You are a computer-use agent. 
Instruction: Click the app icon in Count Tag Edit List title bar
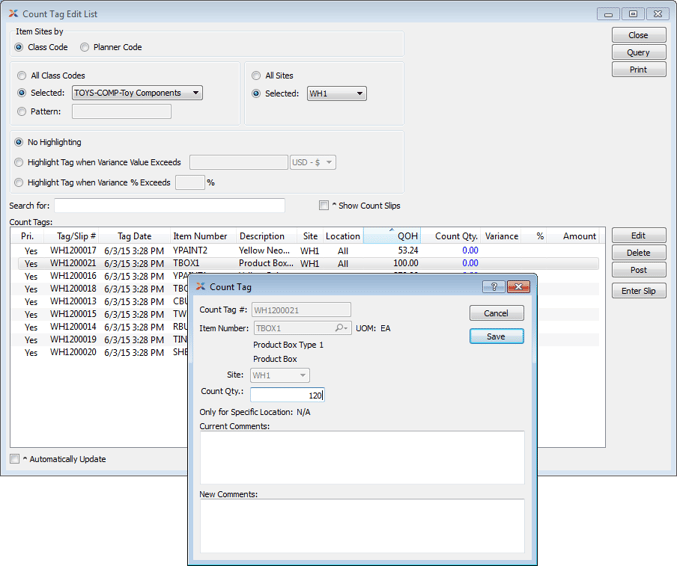[x=13, y=14]
